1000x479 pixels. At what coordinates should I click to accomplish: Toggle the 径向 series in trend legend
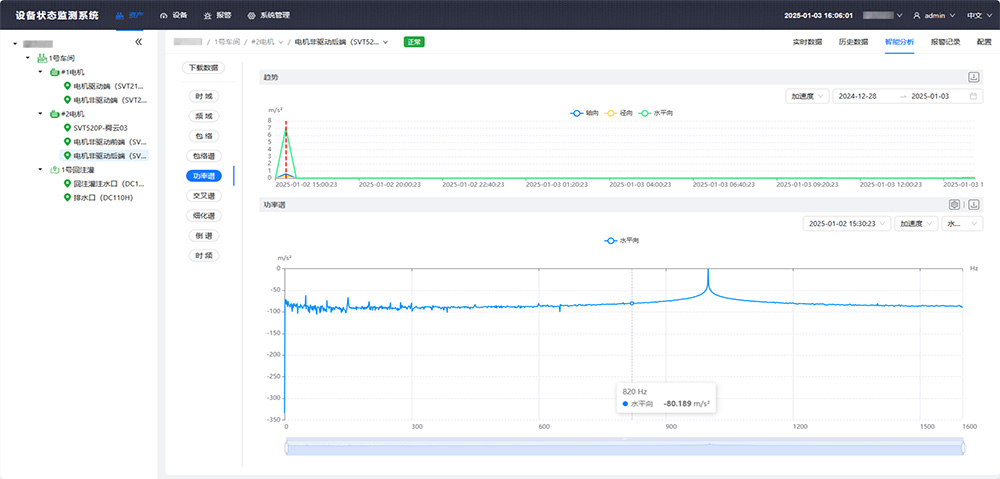618,113
